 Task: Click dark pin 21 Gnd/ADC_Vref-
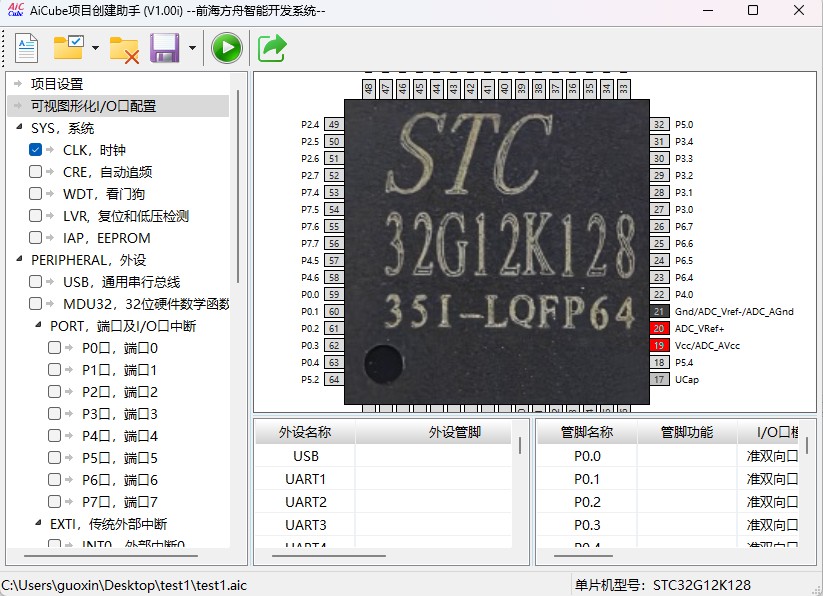coord(659,311)
